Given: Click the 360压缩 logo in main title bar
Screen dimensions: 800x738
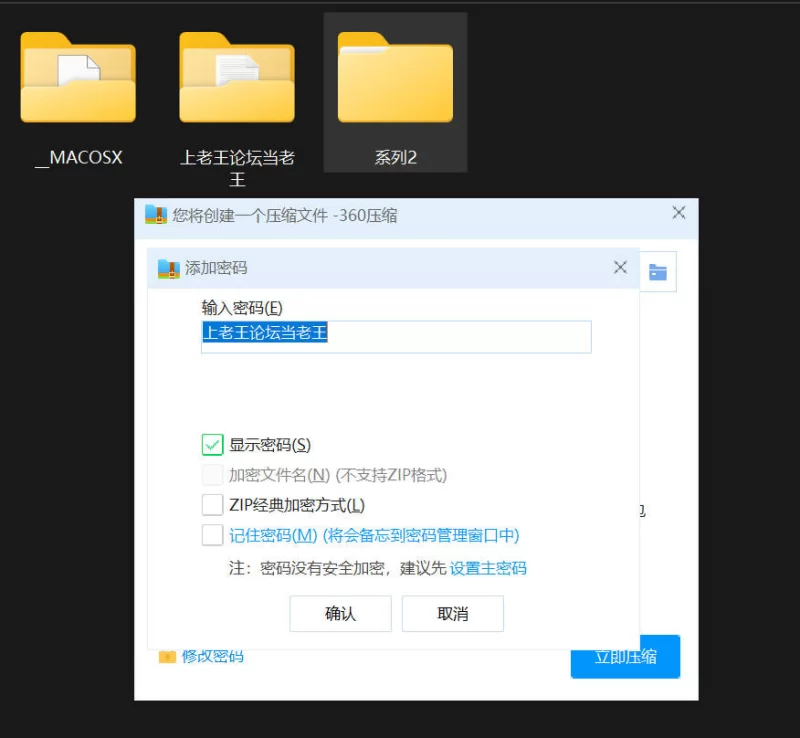Looking at the screenshot, I should click(x=156, y=215).
